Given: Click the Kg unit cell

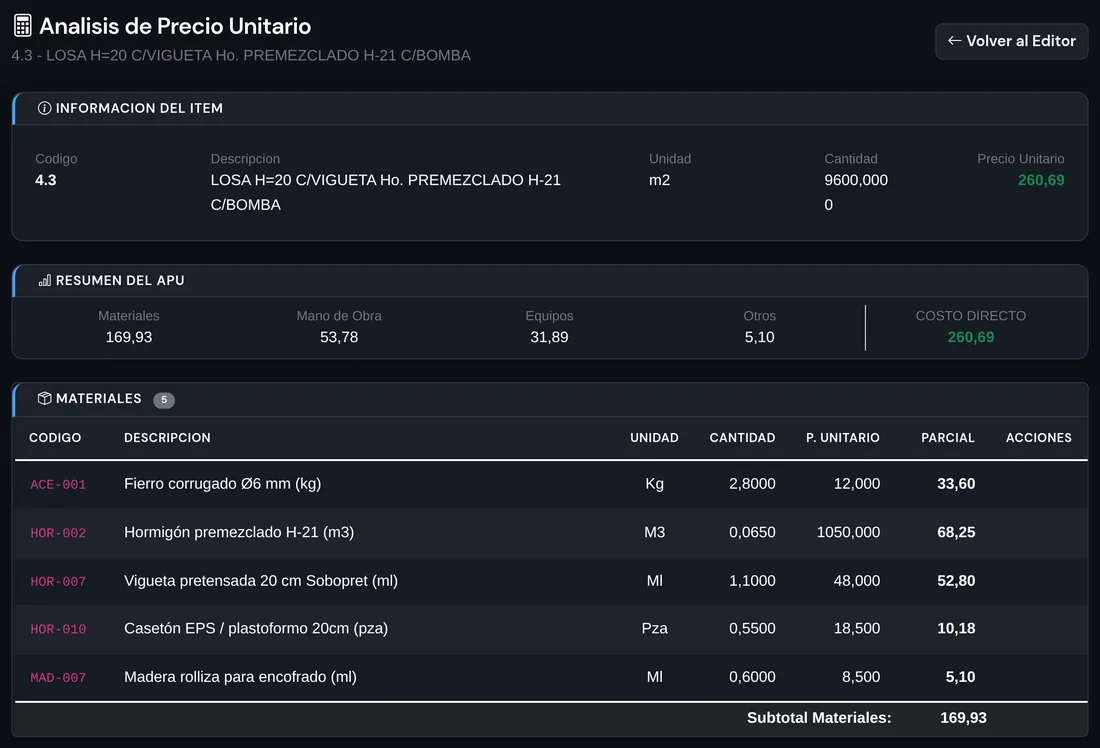Looking at the screenshot, I should [x=655, y=483].
